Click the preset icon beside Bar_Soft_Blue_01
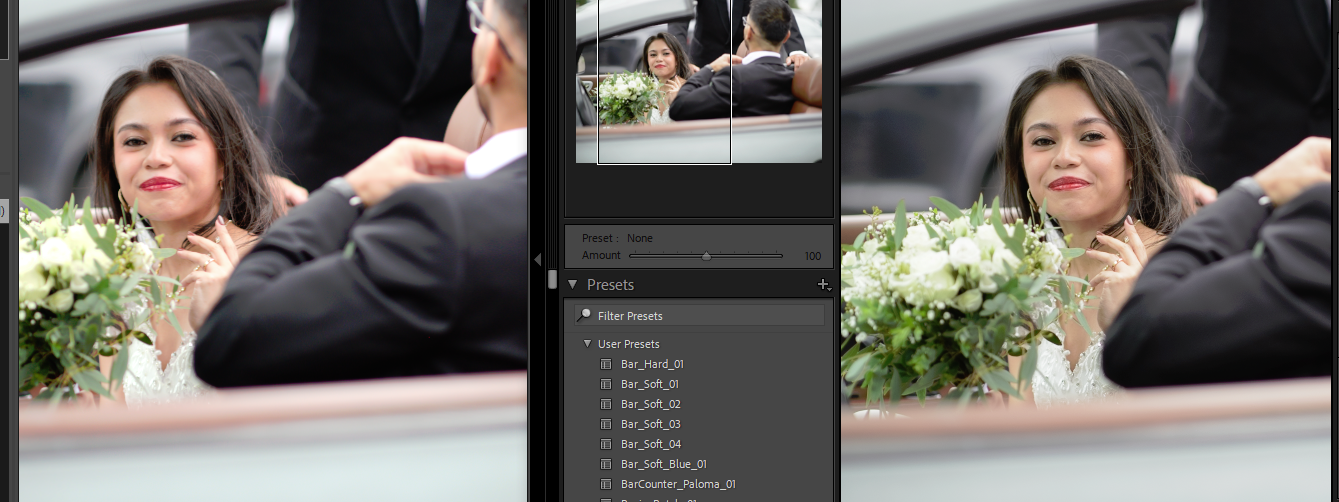 [x=606, y=464]
